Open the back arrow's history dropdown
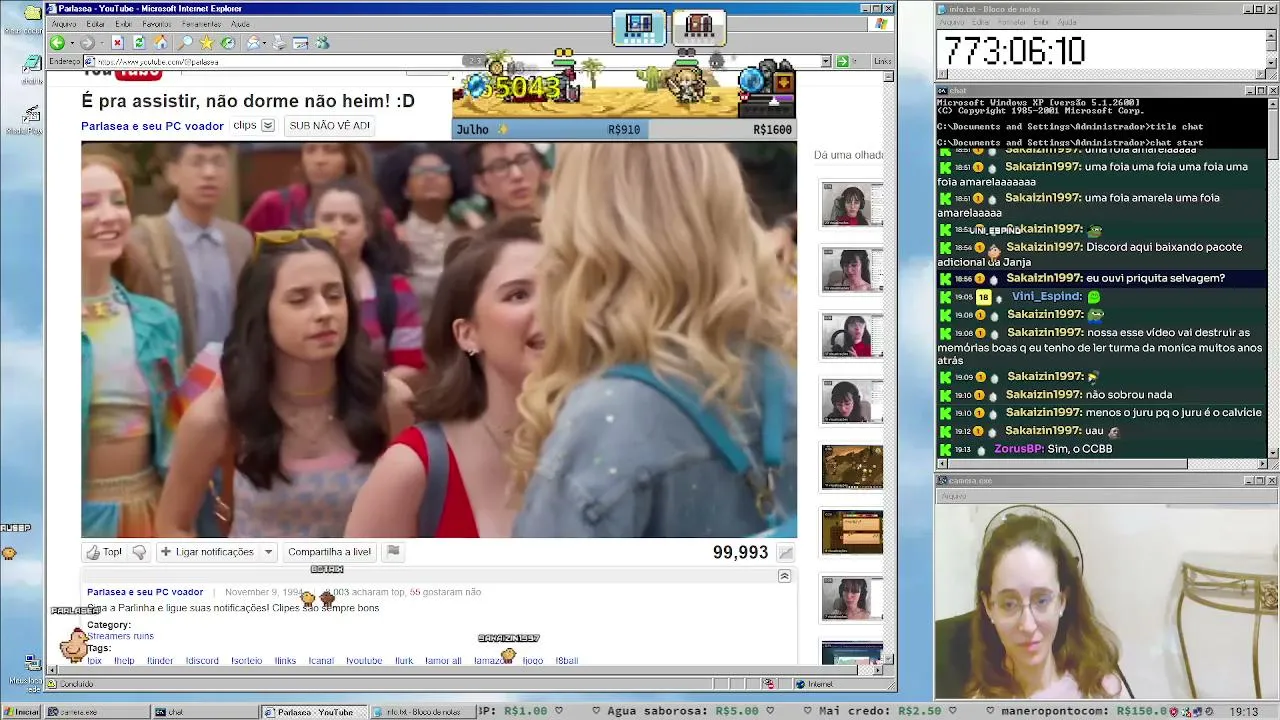Viewport: 1280px width, 720px height. point(70,43)
